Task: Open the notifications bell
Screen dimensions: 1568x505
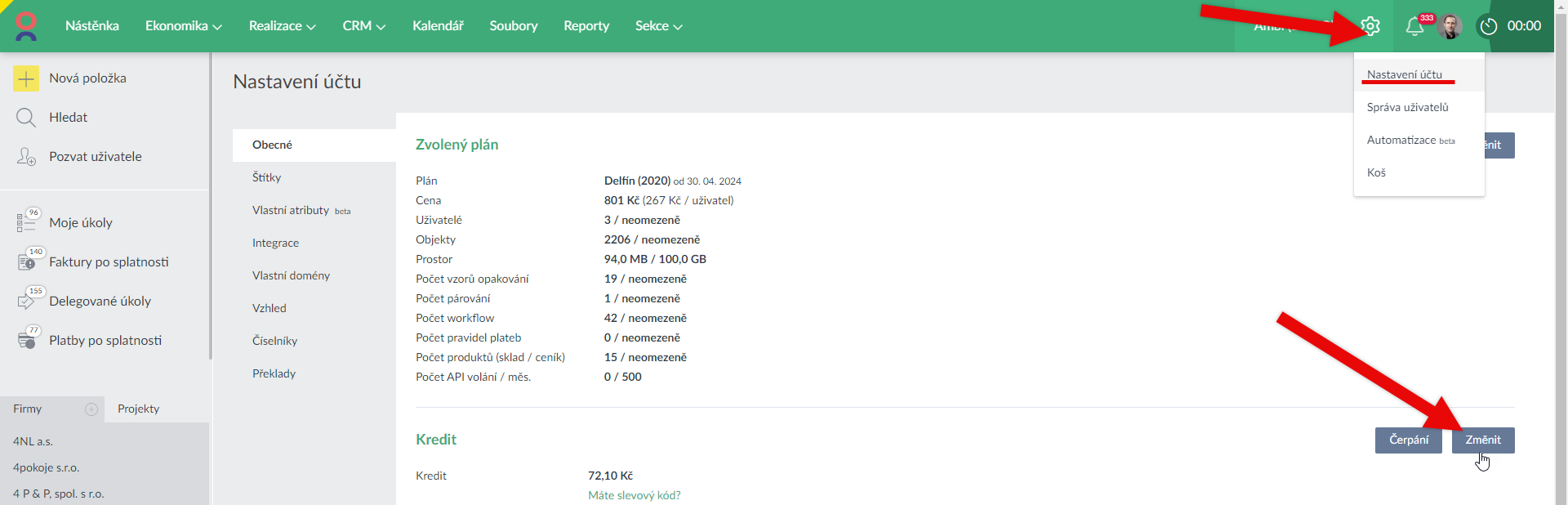Action: click(1414, 27)
